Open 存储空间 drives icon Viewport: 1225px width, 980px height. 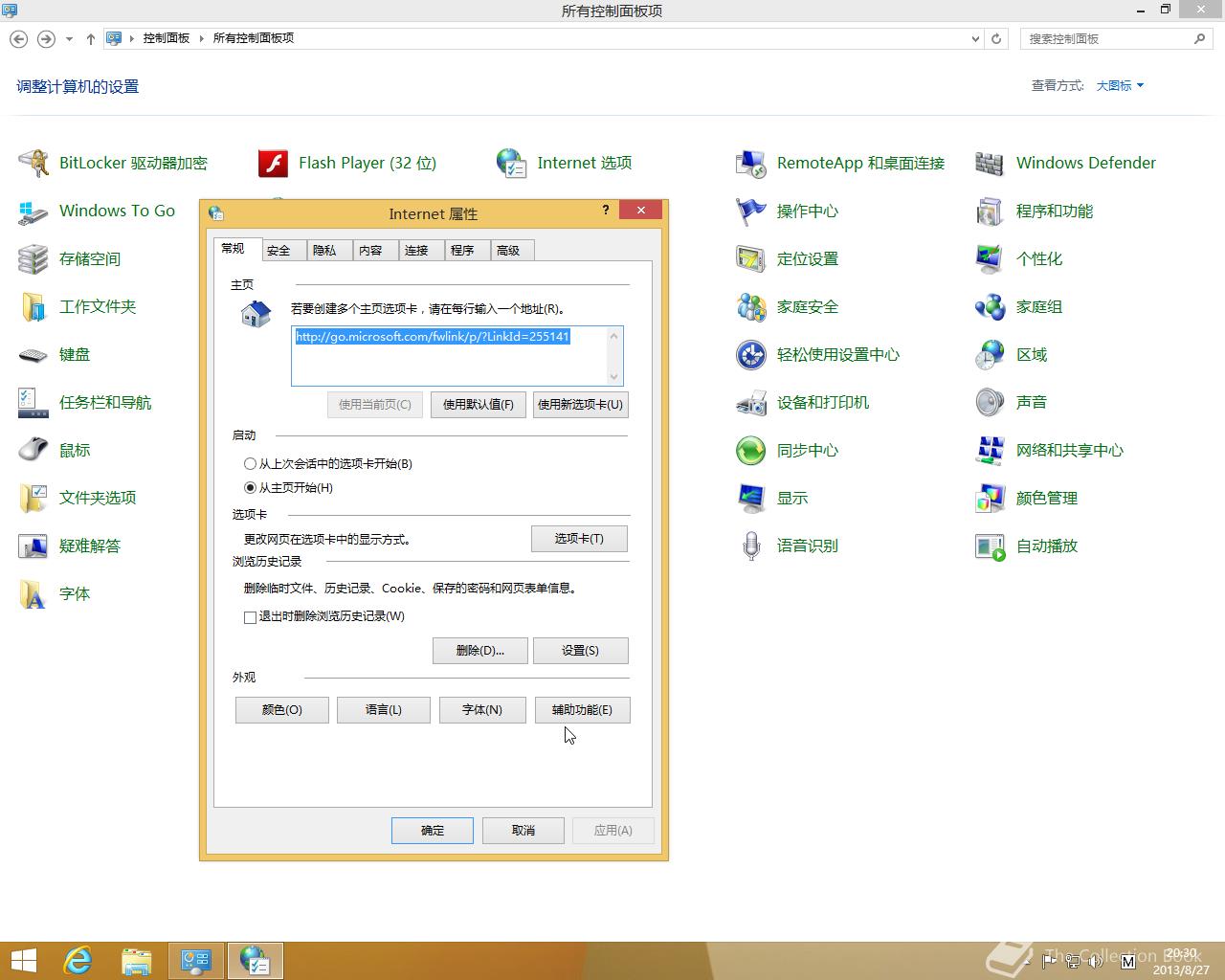33,259
